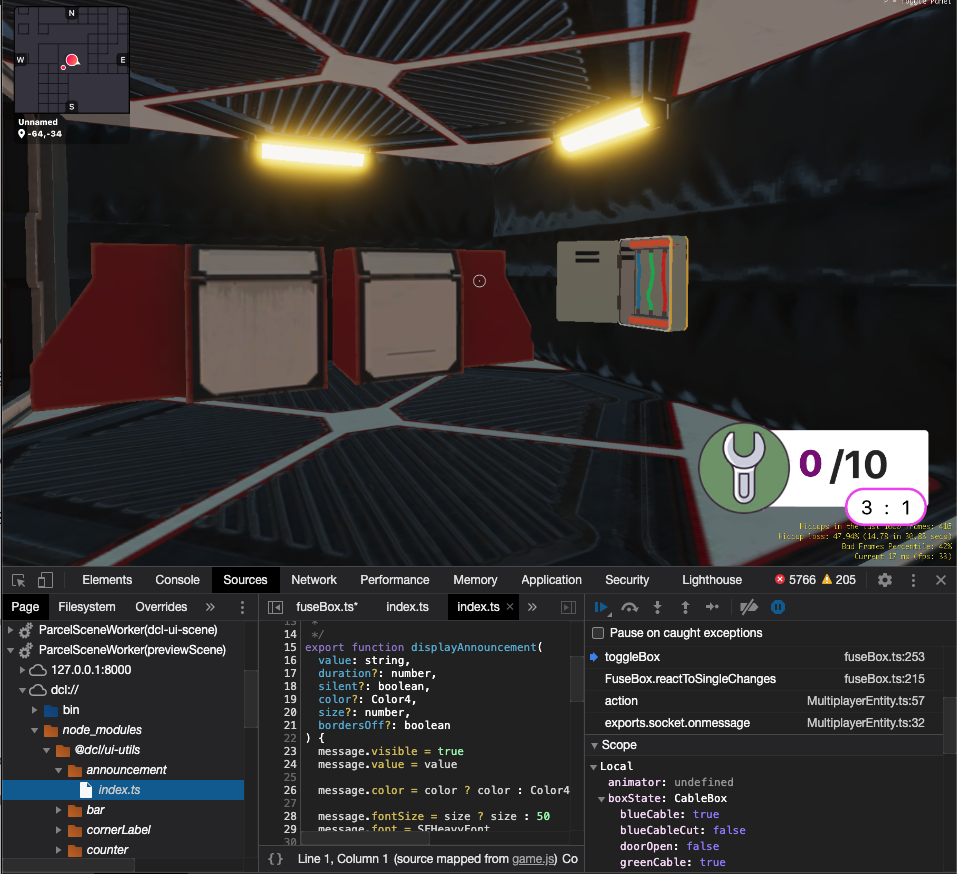Viewport: 957px width, 874px height.
Task: Open the Network tab
Action: click(314, 580)
